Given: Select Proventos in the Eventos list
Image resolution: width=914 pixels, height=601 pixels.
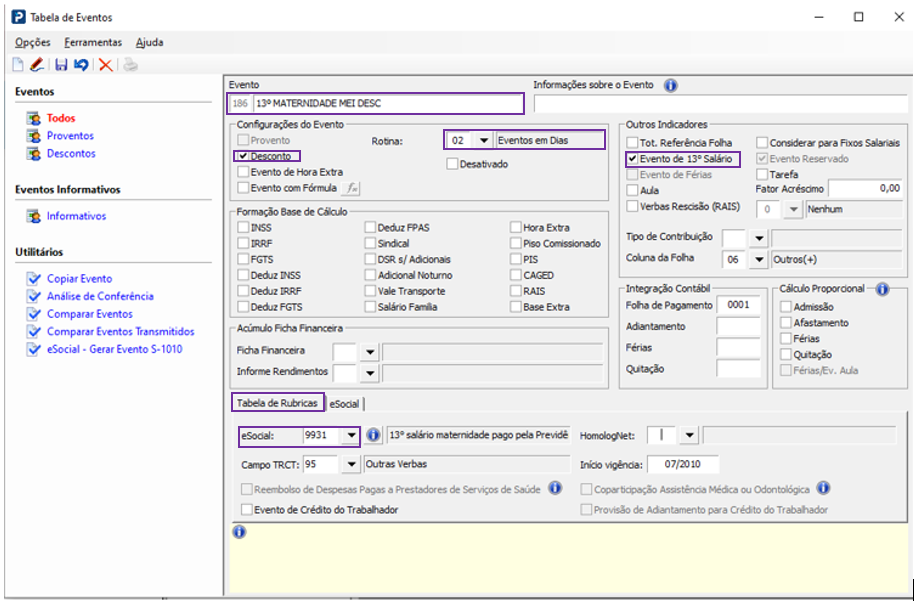Looking at the screenshot, I should click(70, 136).
